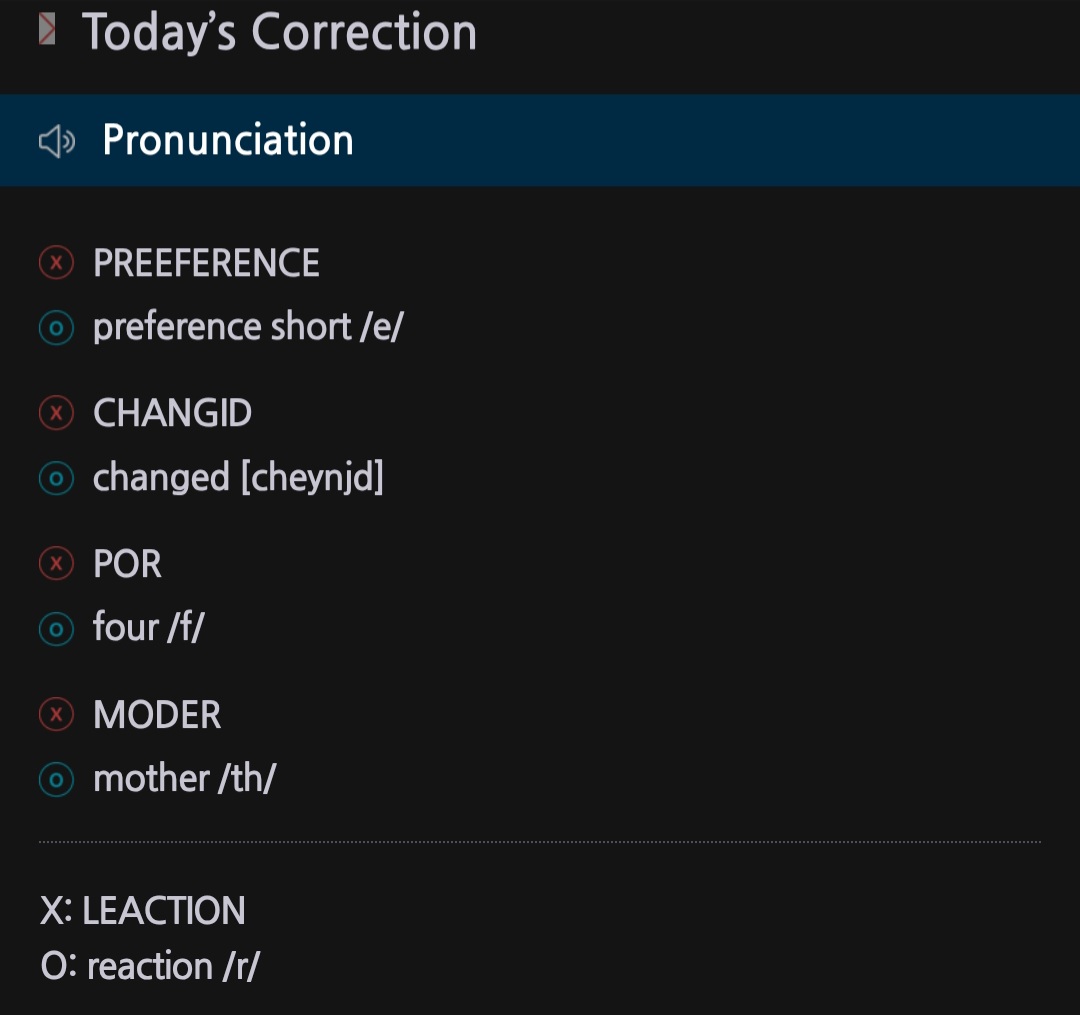This screenshot has width=1080, height=1015.
Task: Click the circle icon beside mother /th/
Action: (56, 780)
